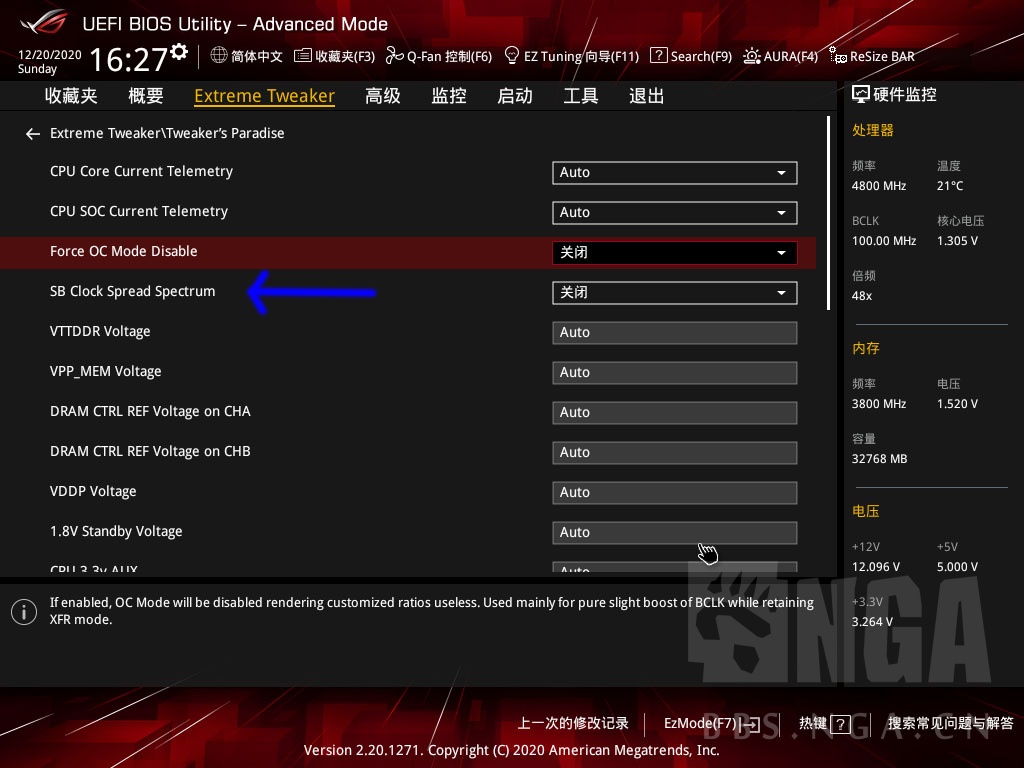Click the 12/20/2020 date text

pyautogui.click(x=50, y=55)
